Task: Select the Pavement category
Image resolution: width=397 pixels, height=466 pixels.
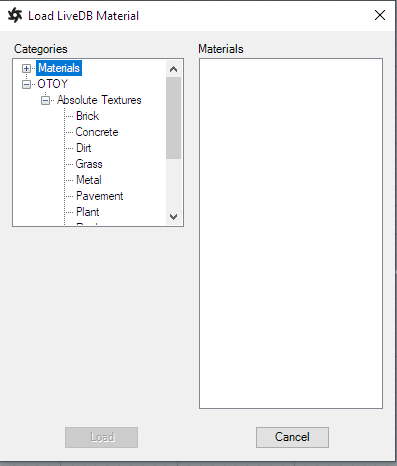Action: (99, 196)
